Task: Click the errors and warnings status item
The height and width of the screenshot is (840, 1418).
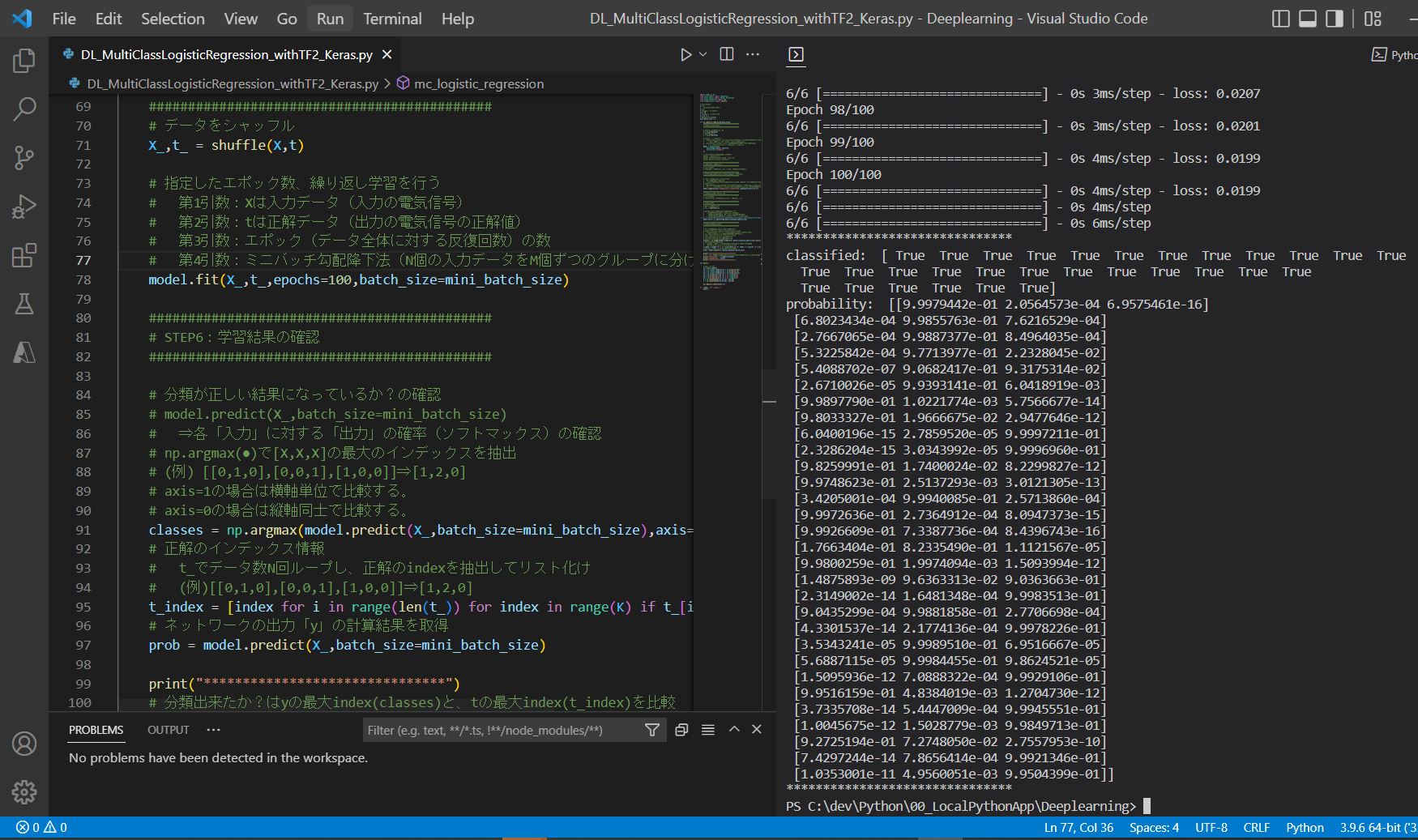Action: [41, 827]
